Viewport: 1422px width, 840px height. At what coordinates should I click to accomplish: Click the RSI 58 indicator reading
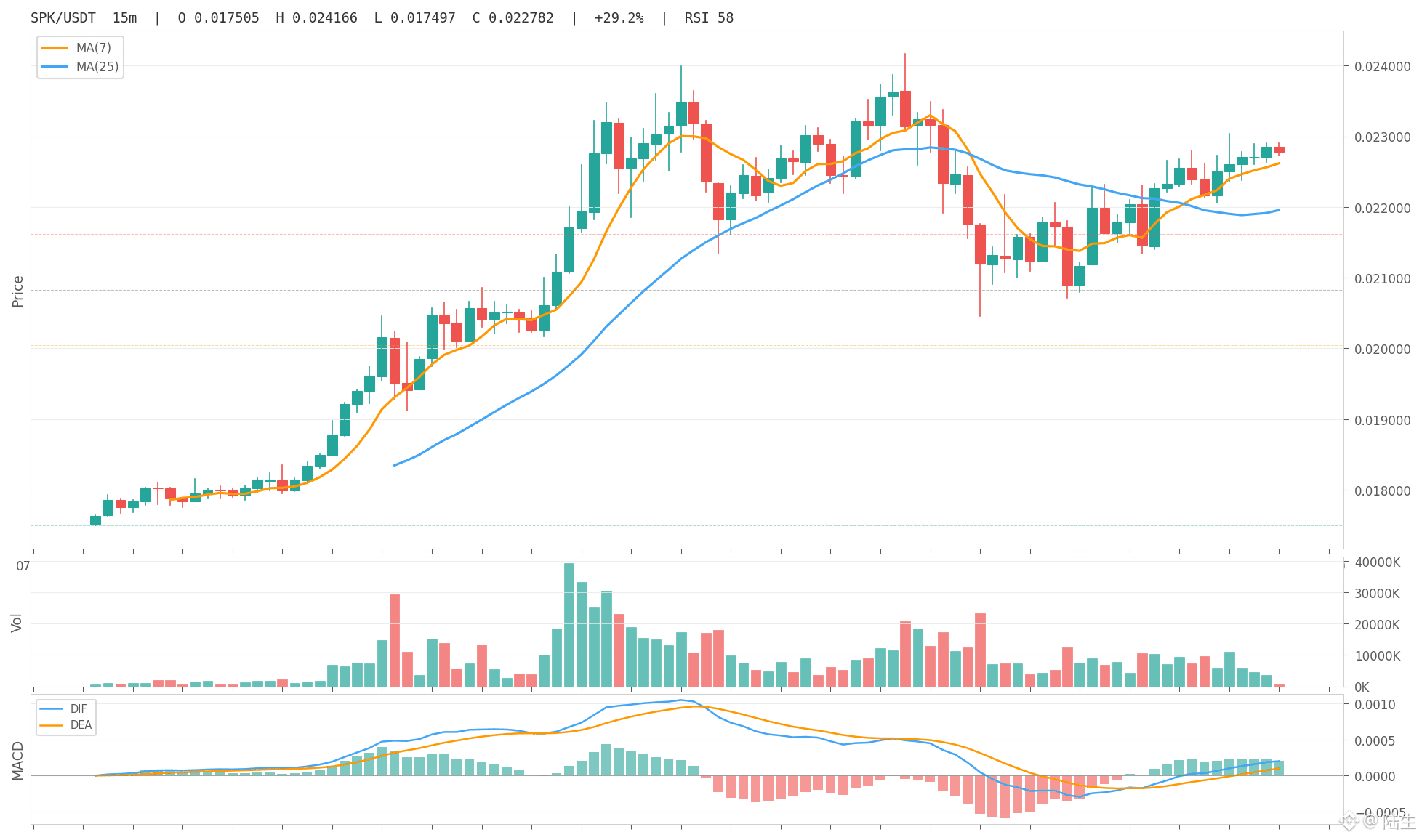[709, 18]
